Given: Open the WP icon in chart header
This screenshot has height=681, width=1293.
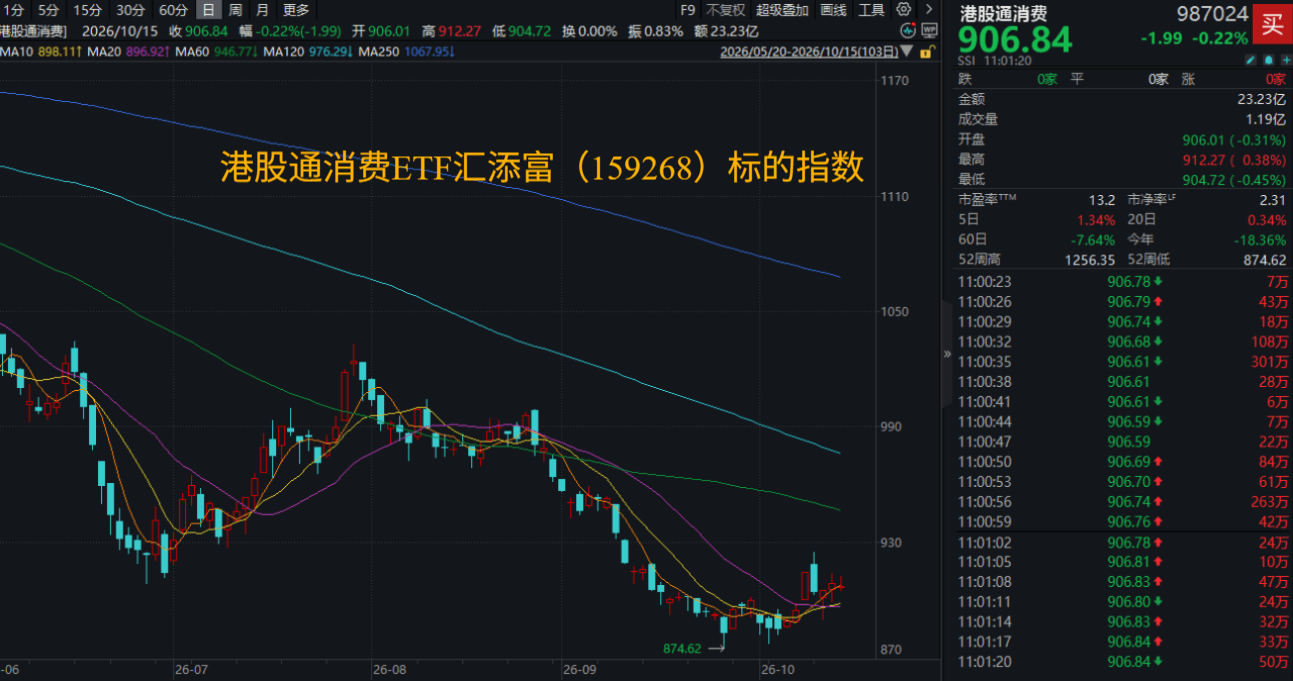Looking at the screenshot, I should (929, 30).
